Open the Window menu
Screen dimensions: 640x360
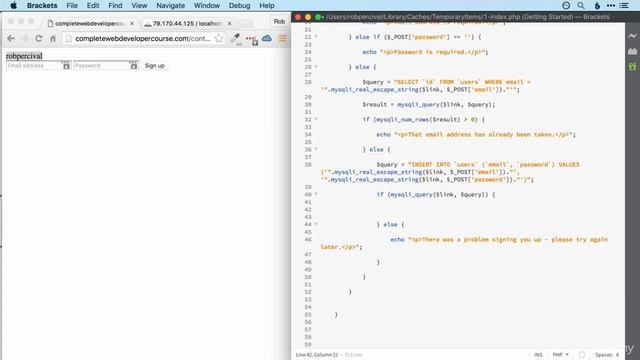point(207,5)
